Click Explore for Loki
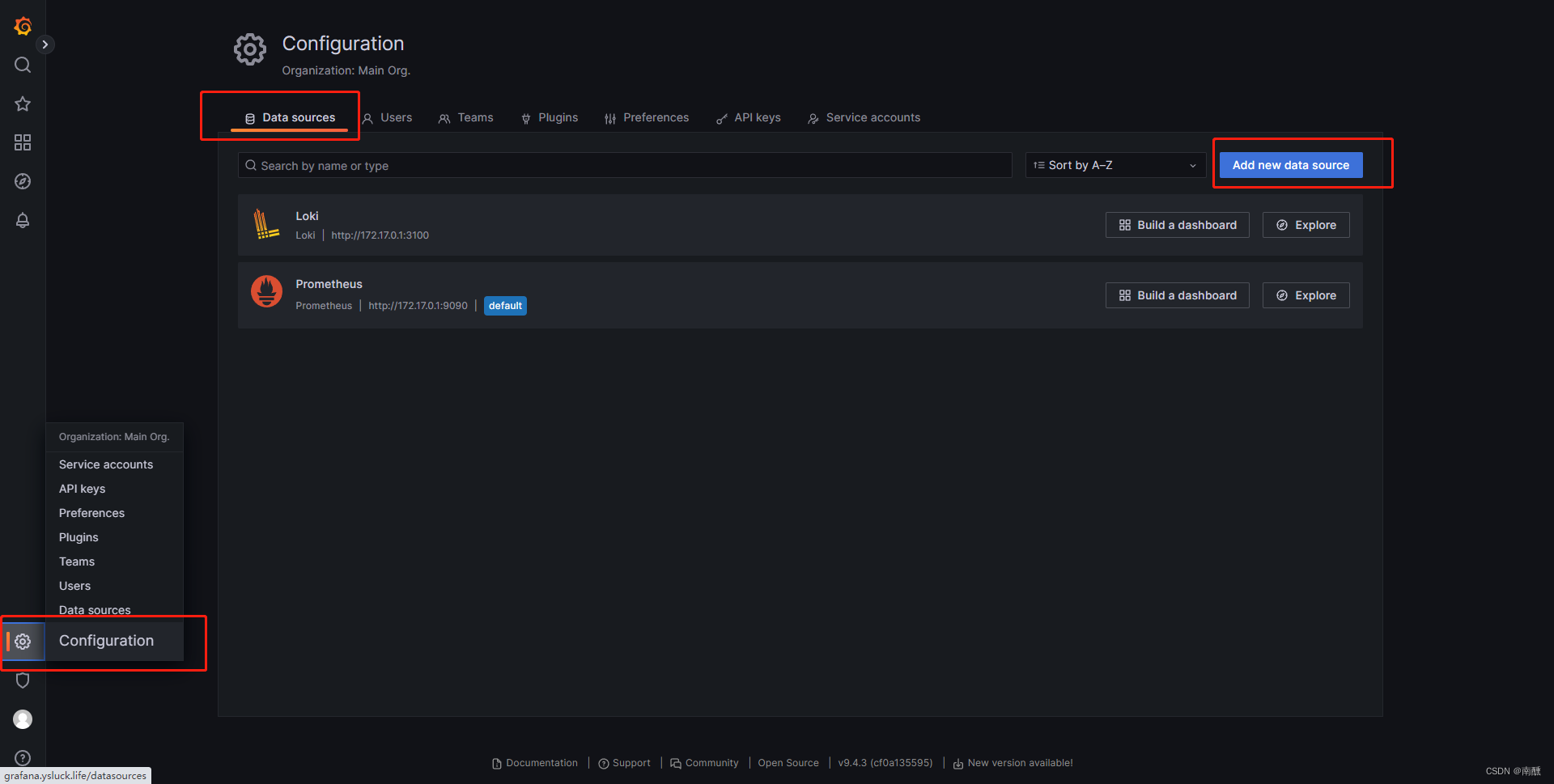This screenshot has width=1554, height=784. 1306,225
